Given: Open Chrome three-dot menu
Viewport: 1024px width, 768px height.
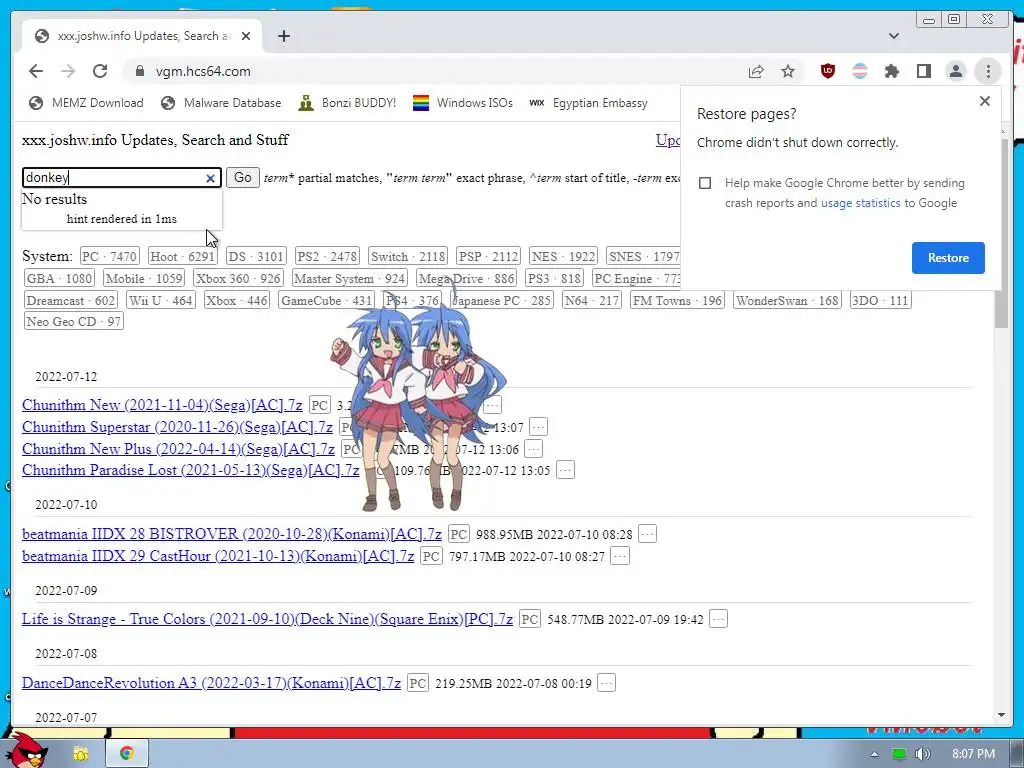Looking at the screenshot, I should [x=988, y=71].
